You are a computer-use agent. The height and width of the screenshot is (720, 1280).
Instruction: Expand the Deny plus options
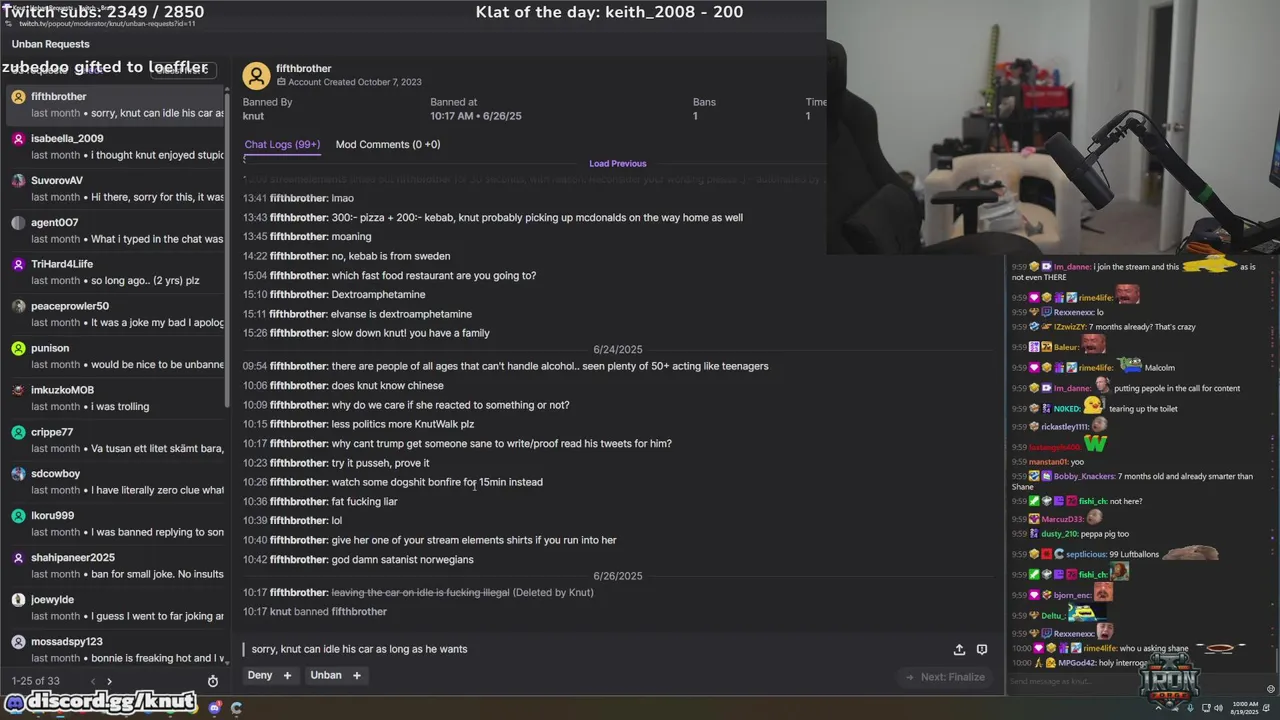[287, 675]
